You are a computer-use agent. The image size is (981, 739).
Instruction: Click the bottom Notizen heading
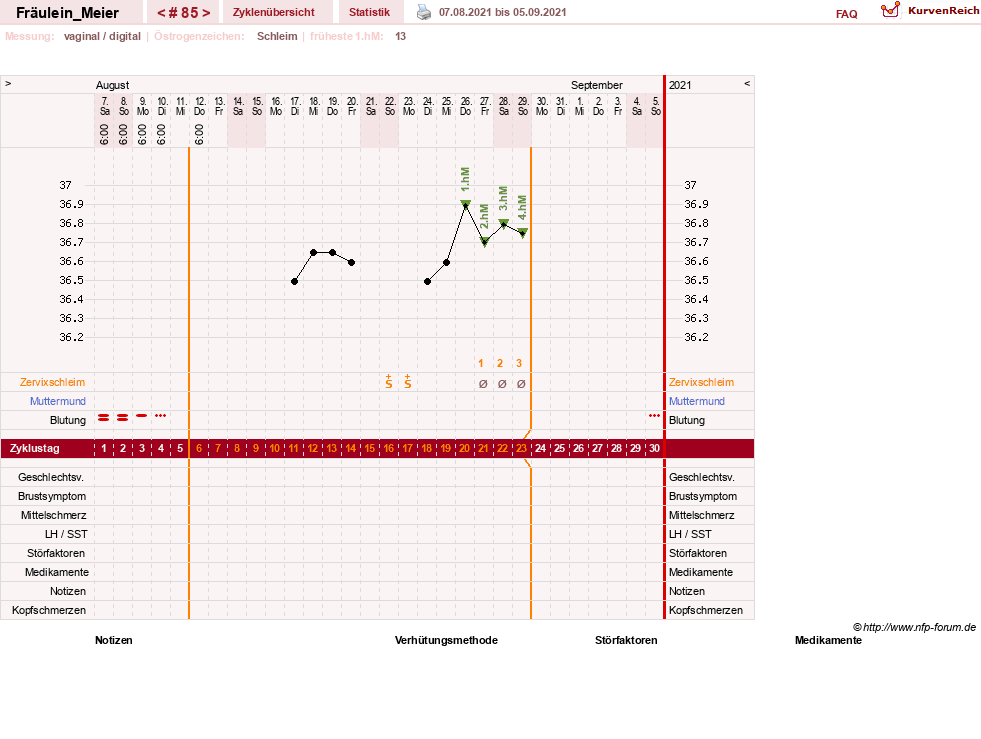pos(114,640)
